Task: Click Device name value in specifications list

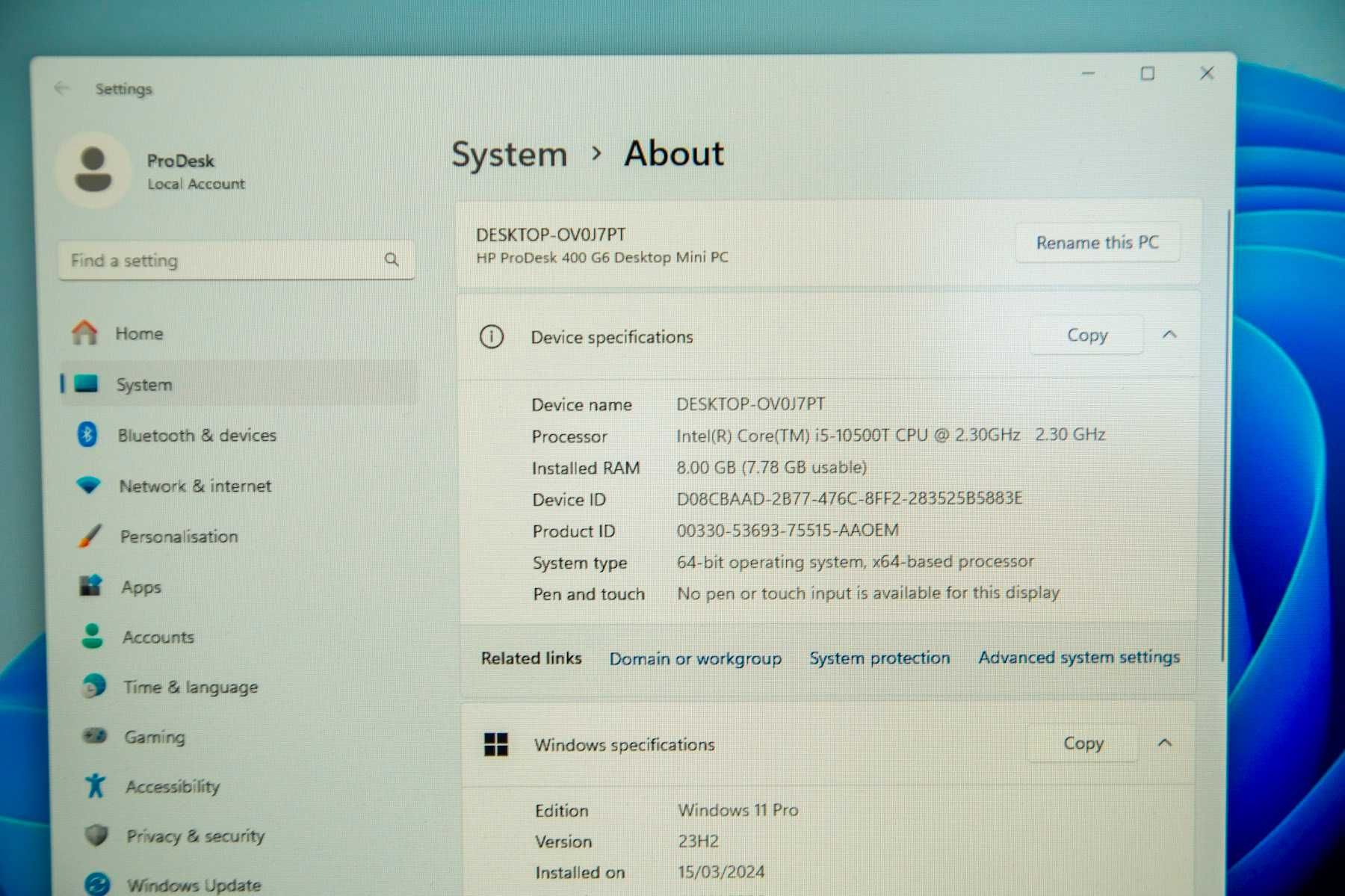Action: coord(751,404)
